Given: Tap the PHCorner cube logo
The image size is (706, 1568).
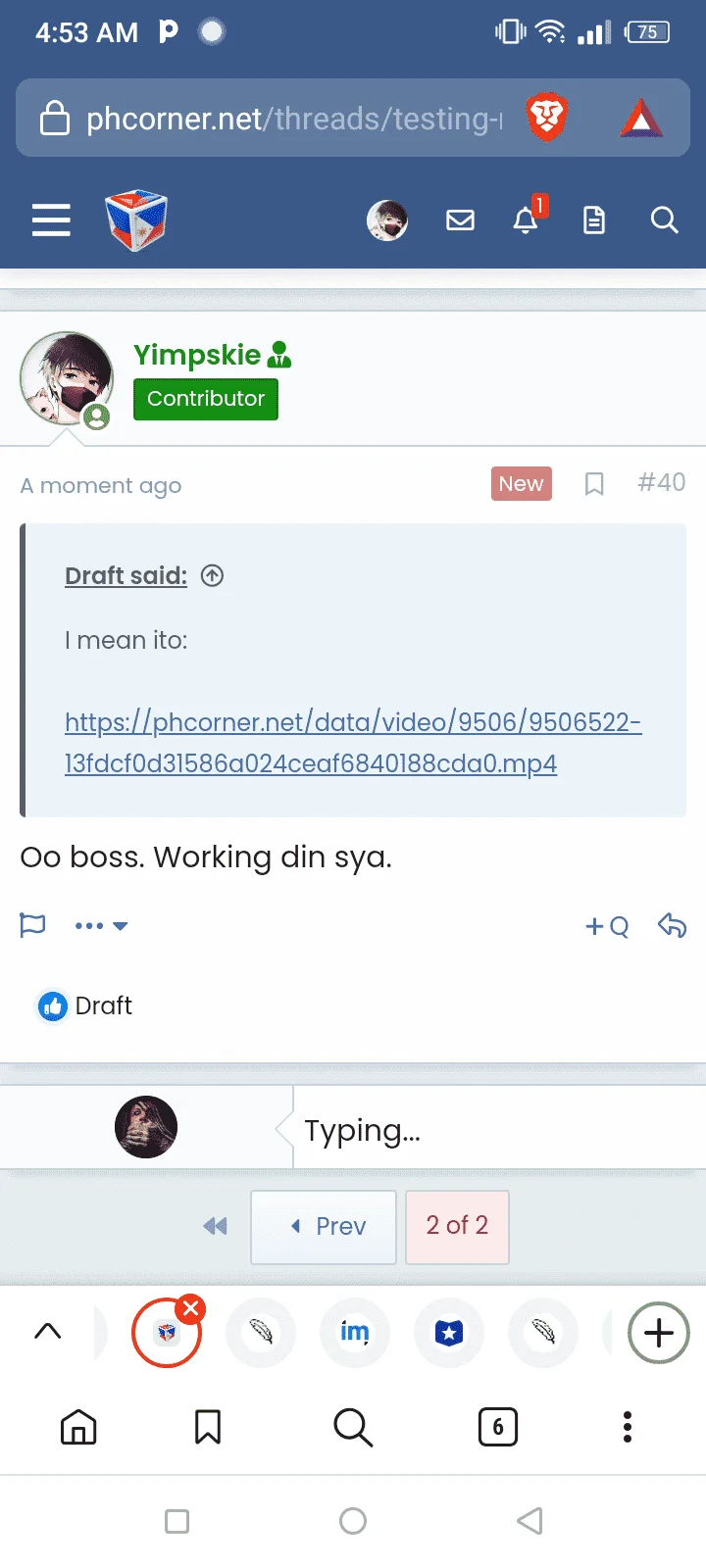Looking at the screenshot, I should [136, 220].
